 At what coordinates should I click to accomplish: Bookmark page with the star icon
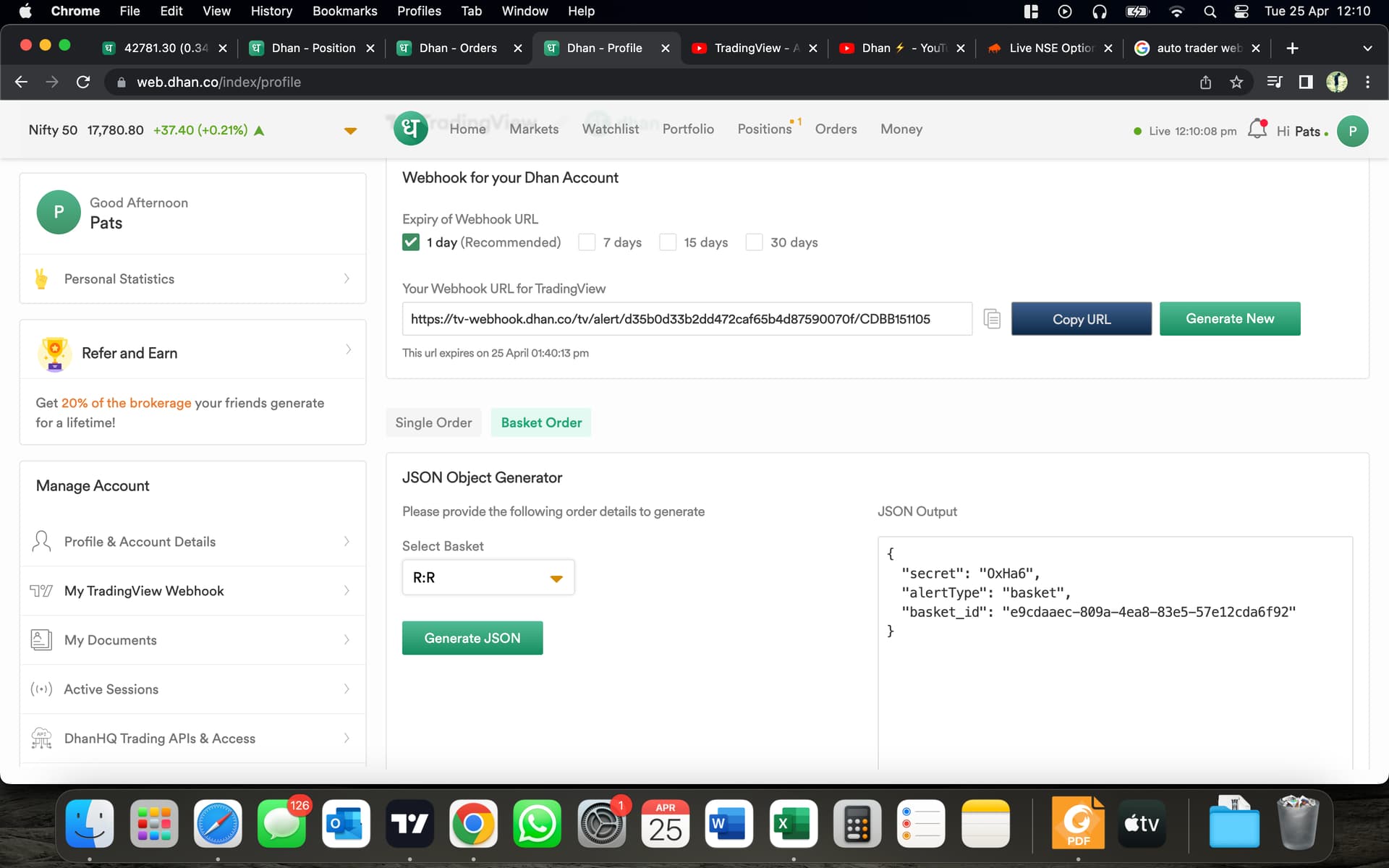point(1236,82)
